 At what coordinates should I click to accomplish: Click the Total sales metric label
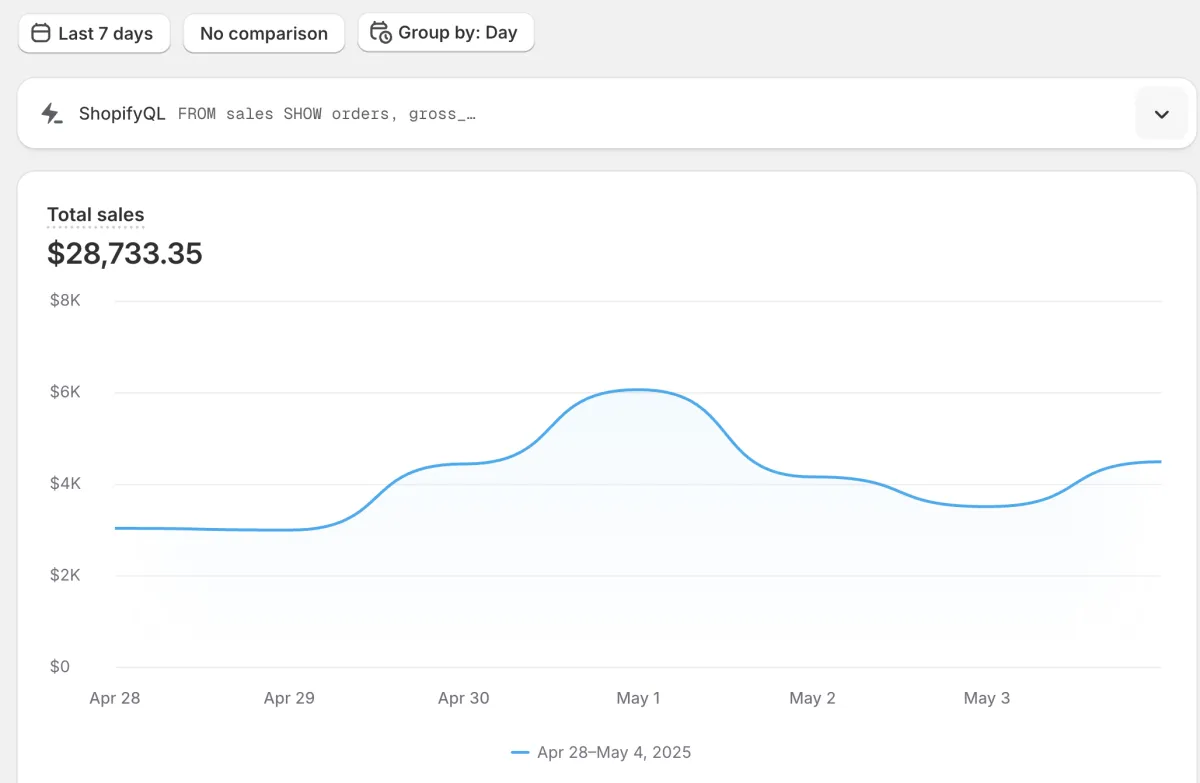point(96,215)
